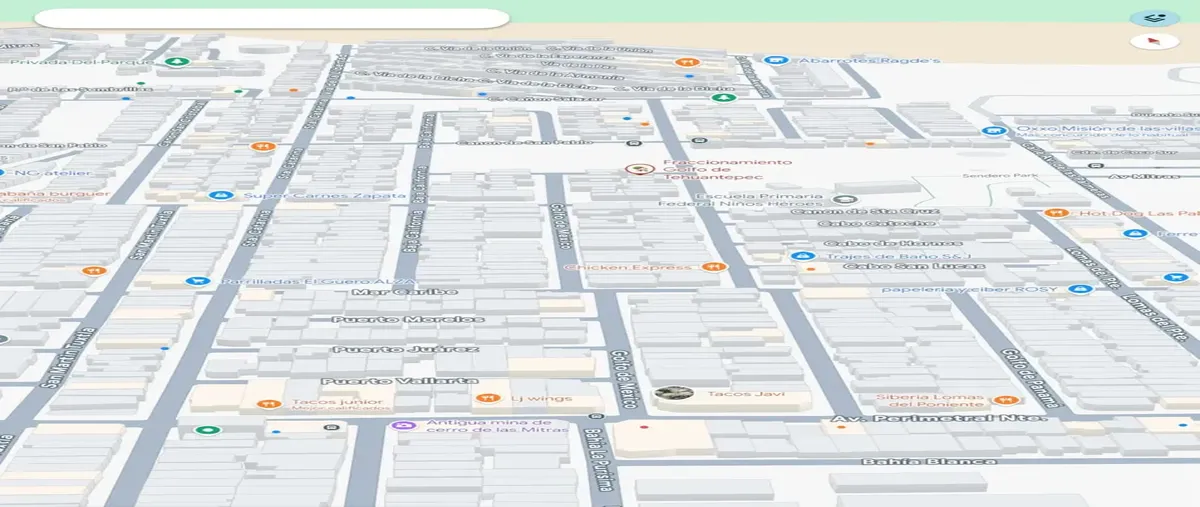Click the Puerto Vallarta street label
Viewport: 1200px width, 507px height.
pos(399,381)
